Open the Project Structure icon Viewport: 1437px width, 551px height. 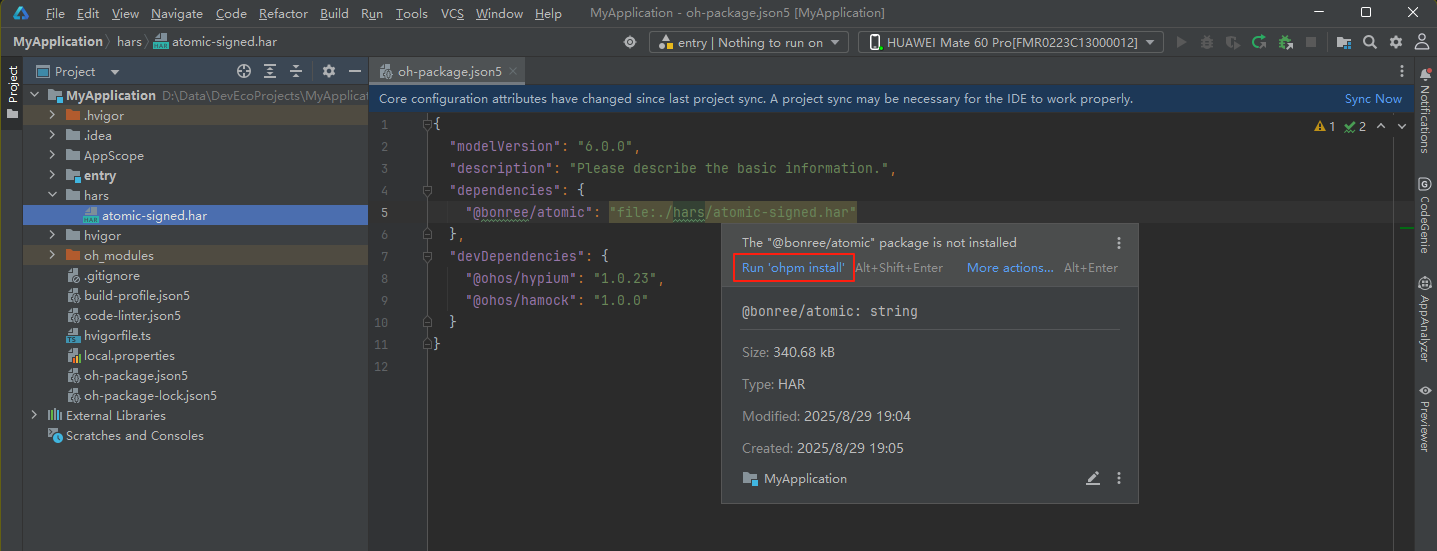[1344, 42]
